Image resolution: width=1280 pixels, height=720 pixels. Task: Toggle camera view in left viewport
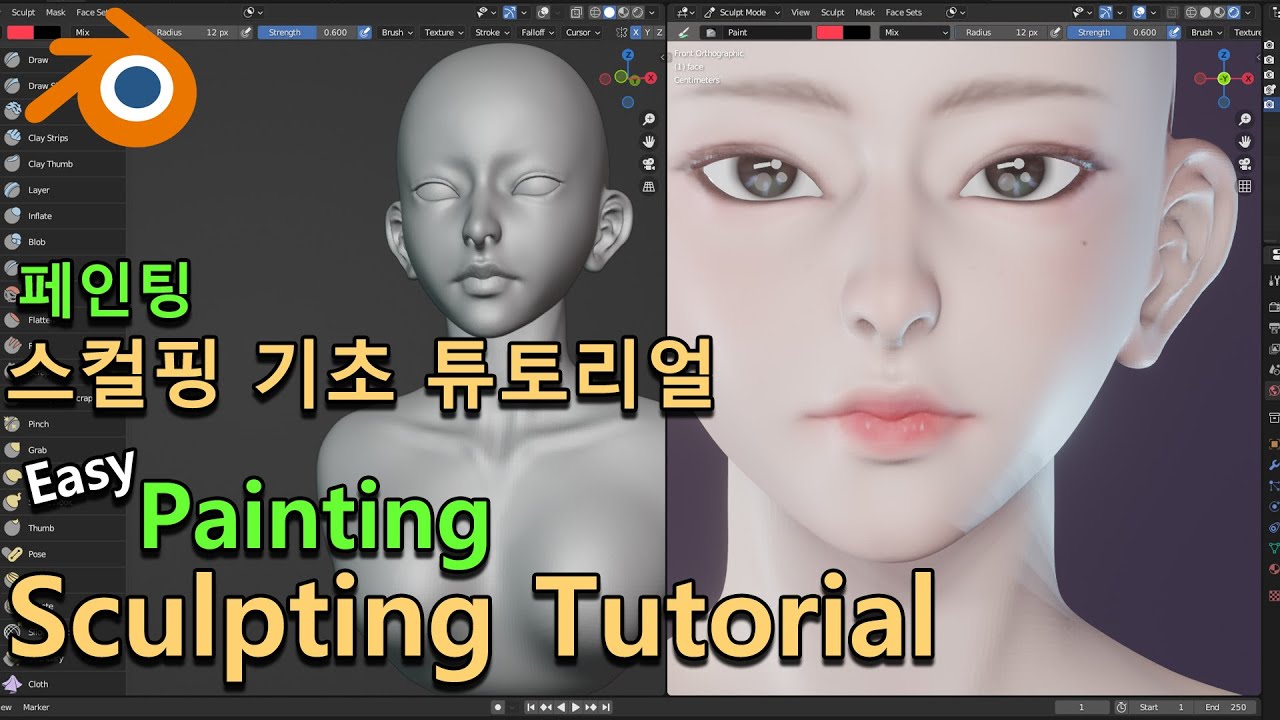pyautogui.click(x=649, y=164)
